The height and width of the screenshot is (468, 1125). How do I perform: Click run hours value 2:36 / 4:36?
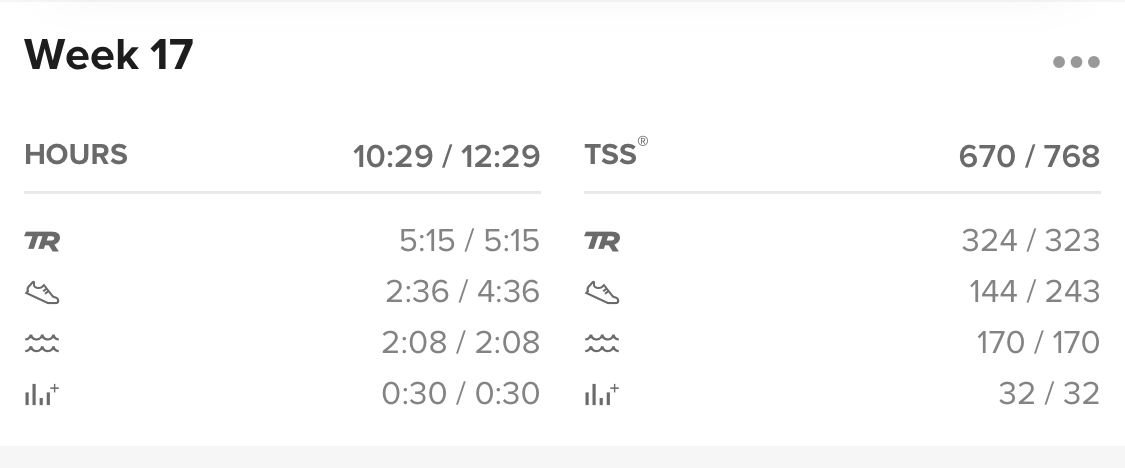[x=462, y=292]
